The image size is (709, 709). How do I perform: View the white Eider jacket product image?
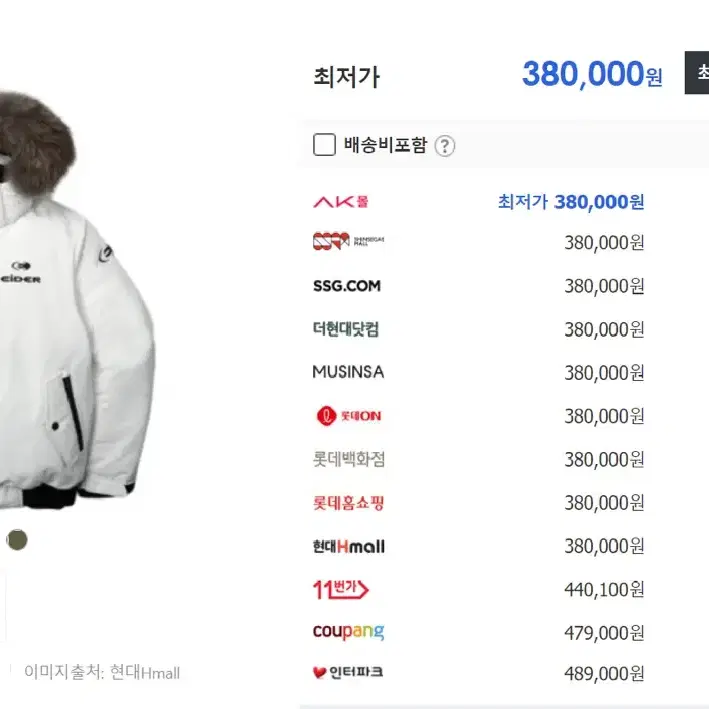tap(77, 298)
